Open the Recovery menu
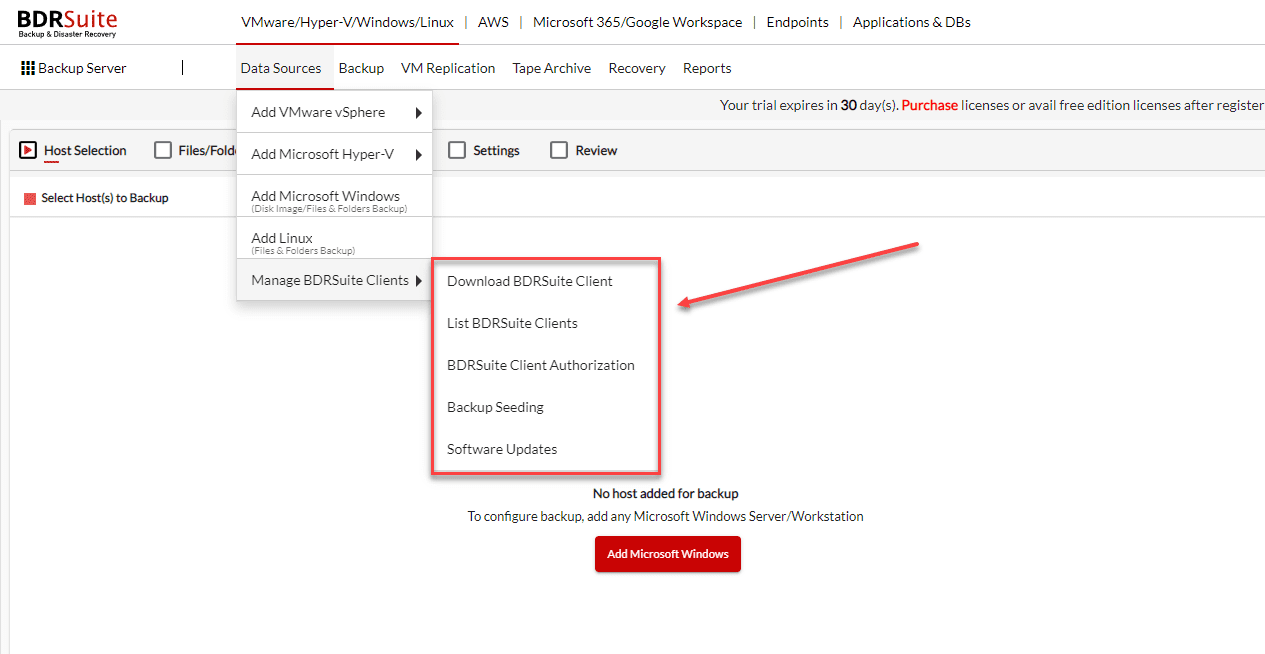1265x654 pixels. (x=637, y=68)
